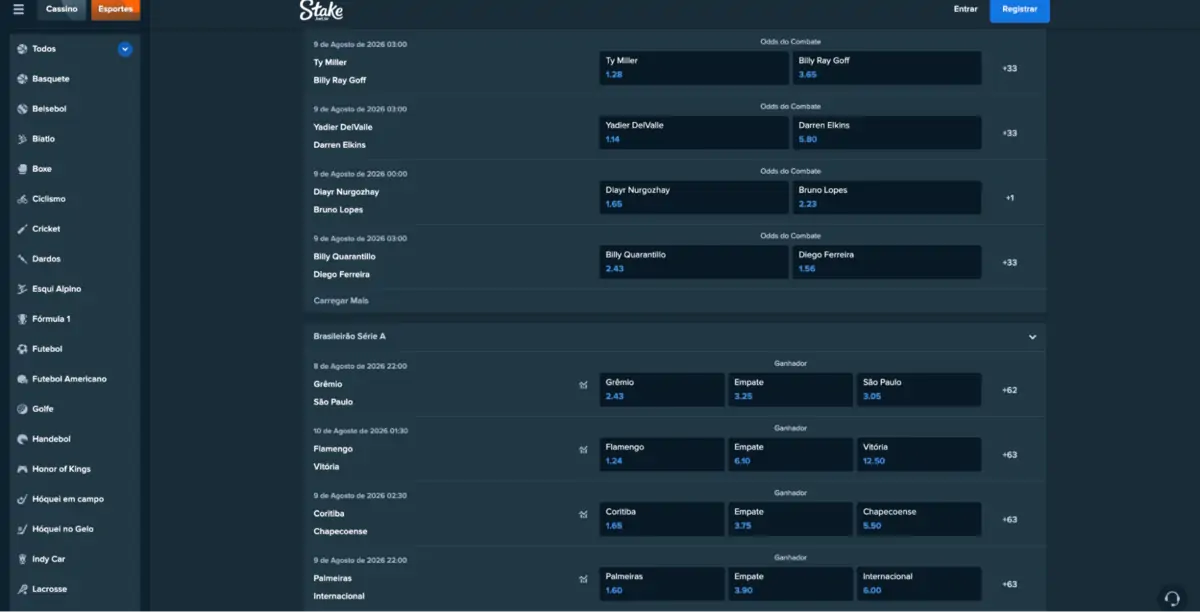Bet on Ty Miller at 1.28
Viewport: 1200px width, 612px height.
(694, 68)
